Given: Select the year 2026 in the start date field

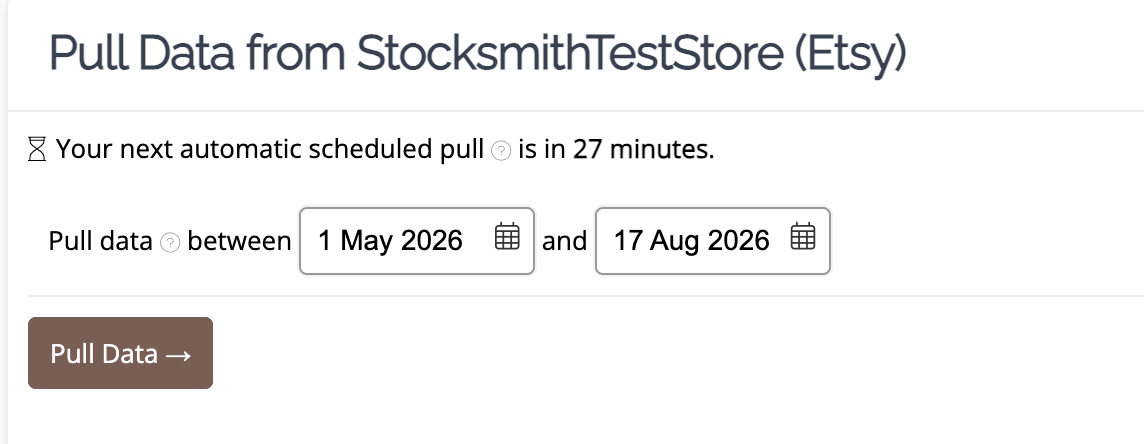Looking at the screenshot, I should [432, 241].
